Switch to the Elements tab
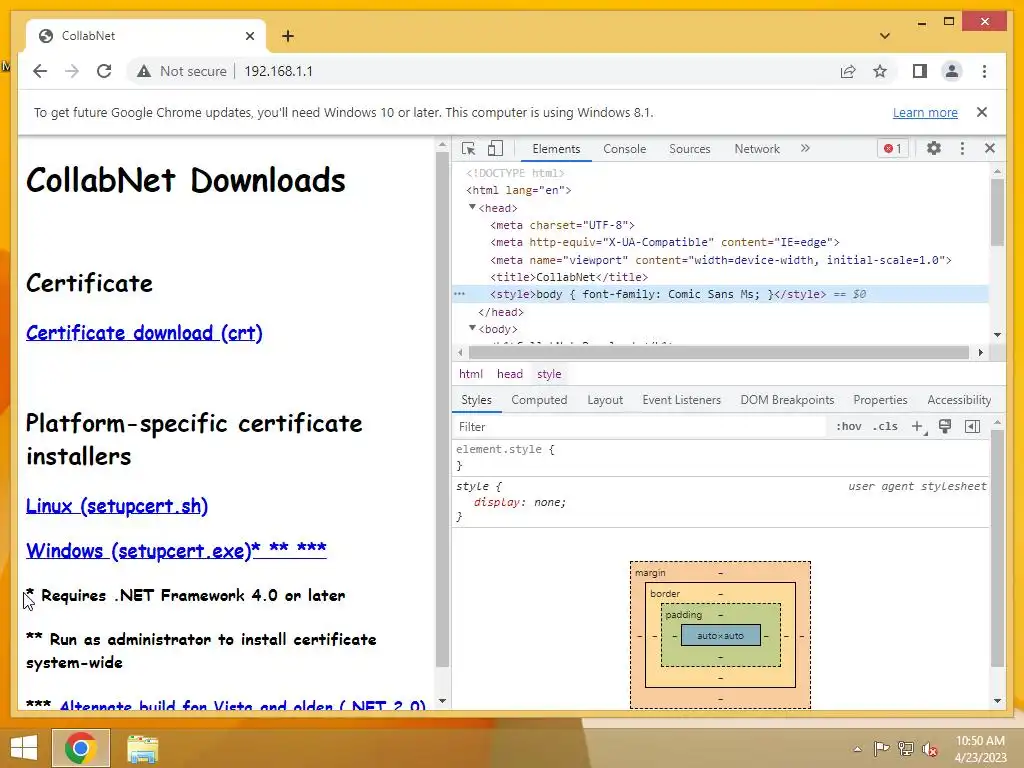Screen dimensions: 1024x768 pos(556,149)
